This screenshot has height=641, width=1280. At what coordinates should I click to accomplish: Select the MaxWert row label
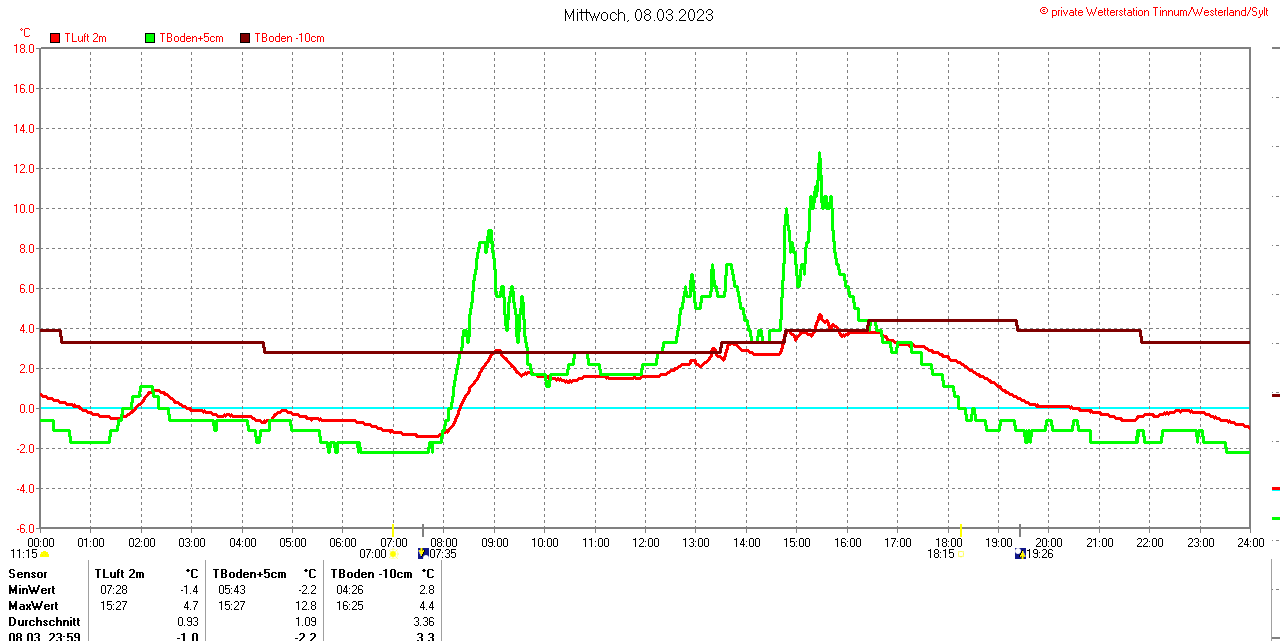(33, 606)
